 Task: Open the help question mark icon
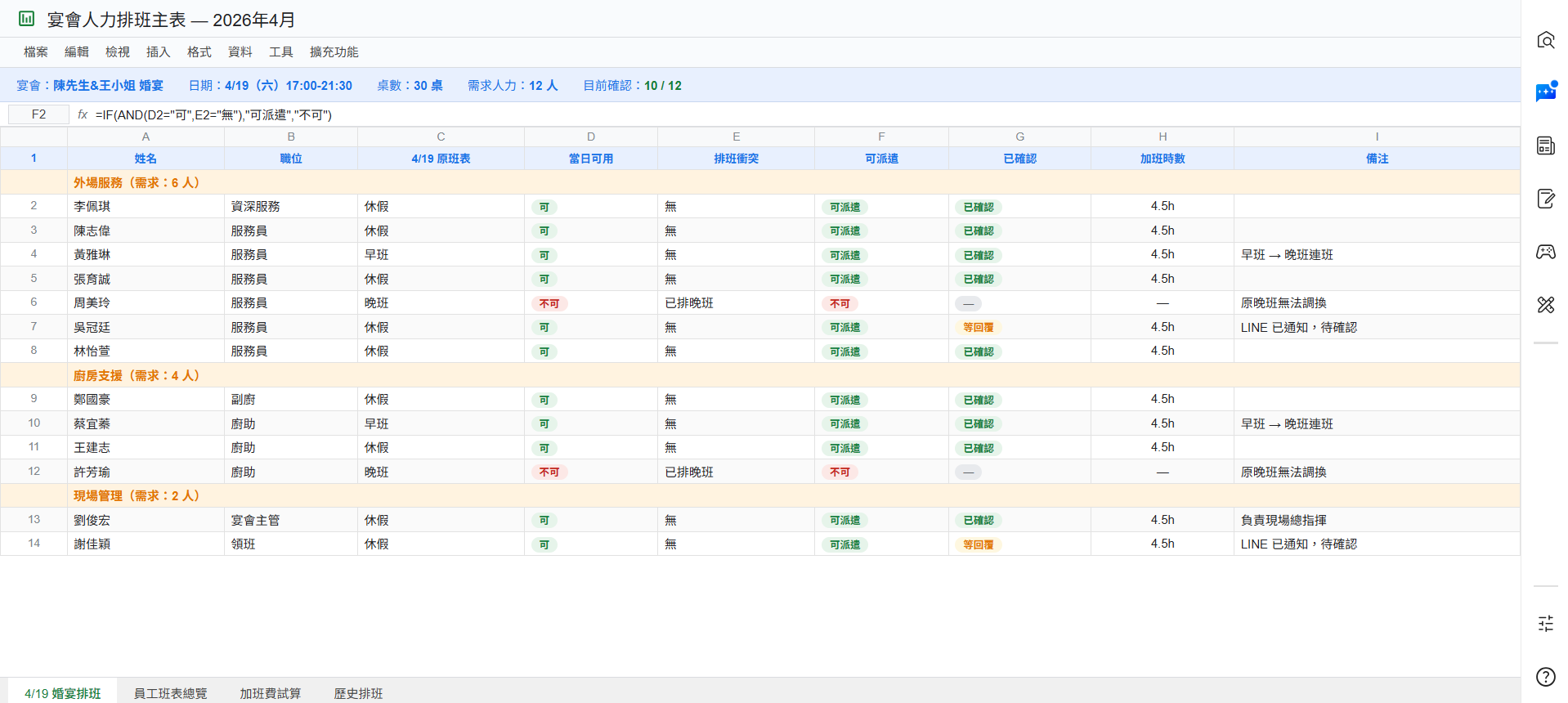[1545, 677]
